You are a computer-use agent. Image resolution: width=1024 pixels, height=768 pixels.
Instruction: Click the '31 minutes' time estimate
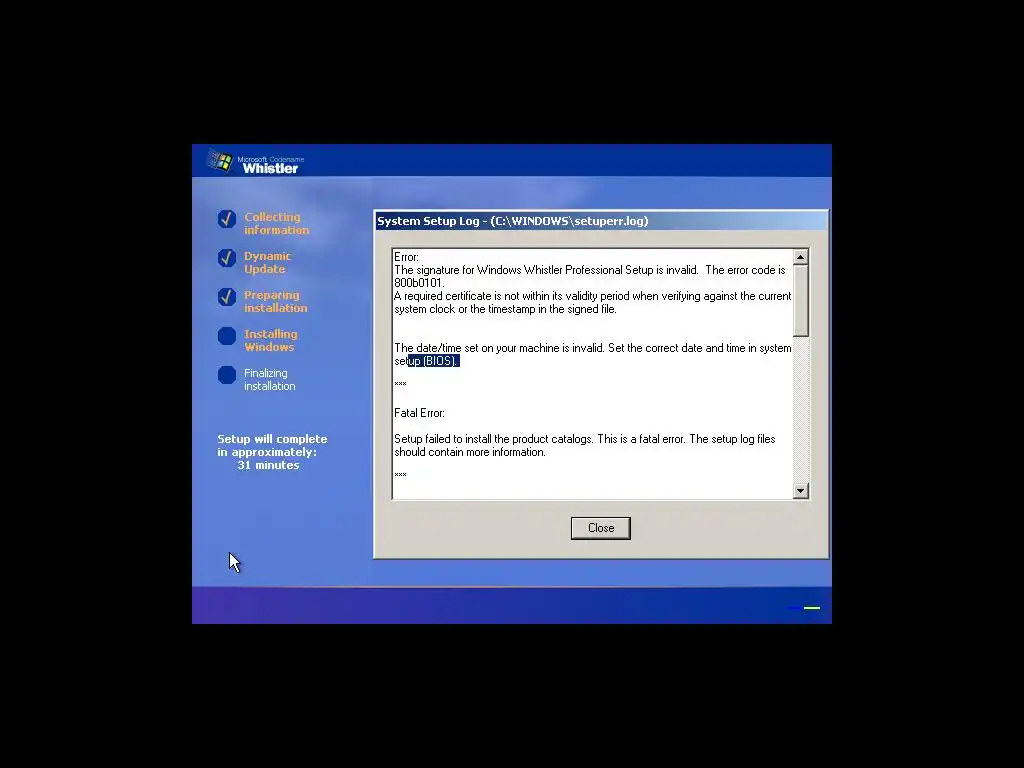(x=268, y=465)
